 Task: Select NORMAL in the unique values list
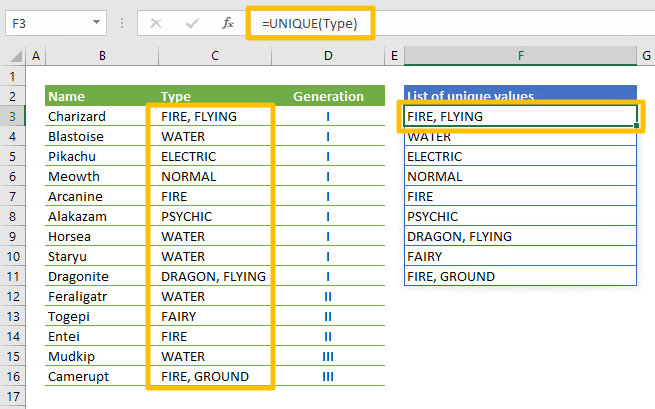(x=520, y=177)
